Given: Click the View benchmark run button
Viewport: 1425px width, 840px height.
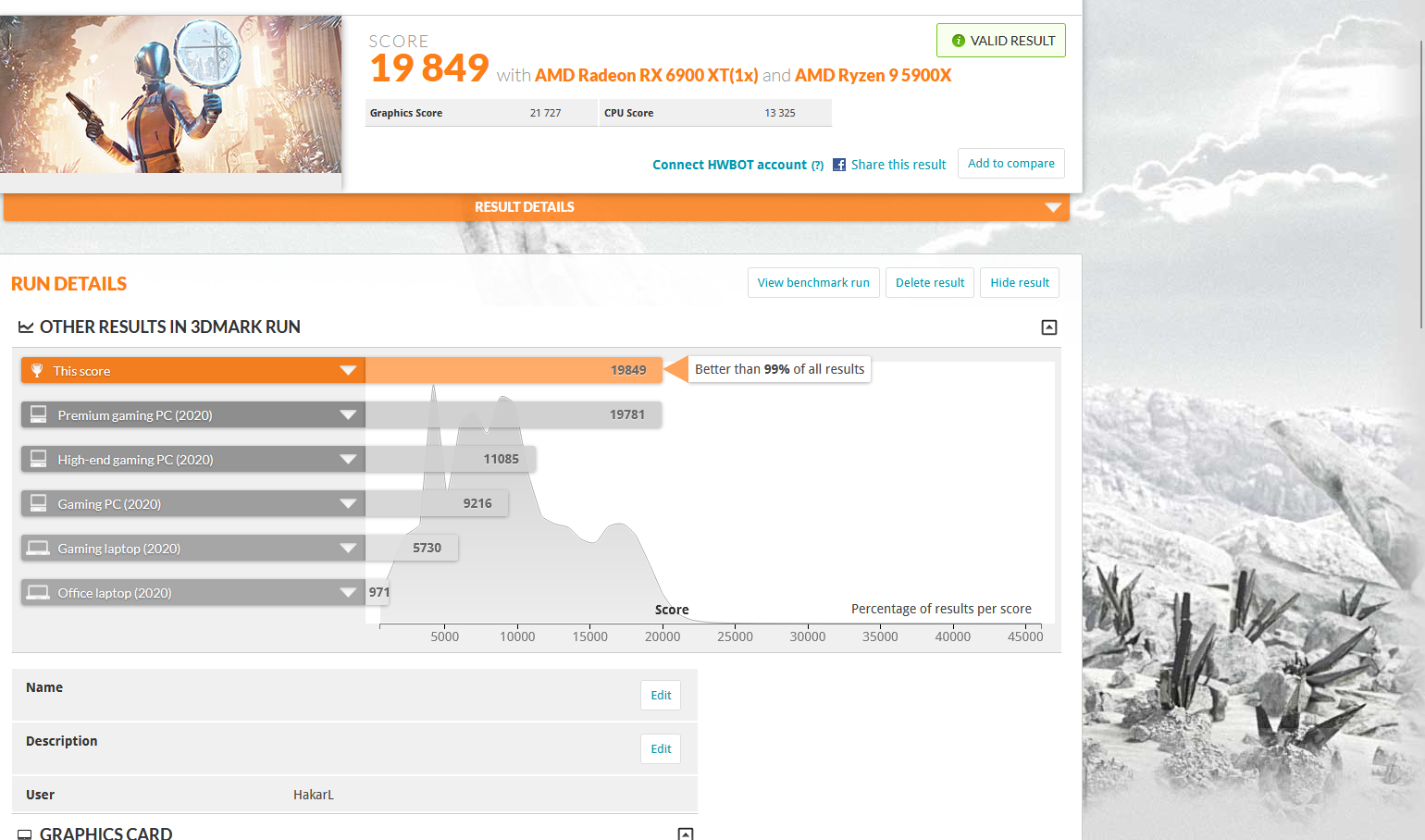Looking at the screenshot, I should click(813, 283).
